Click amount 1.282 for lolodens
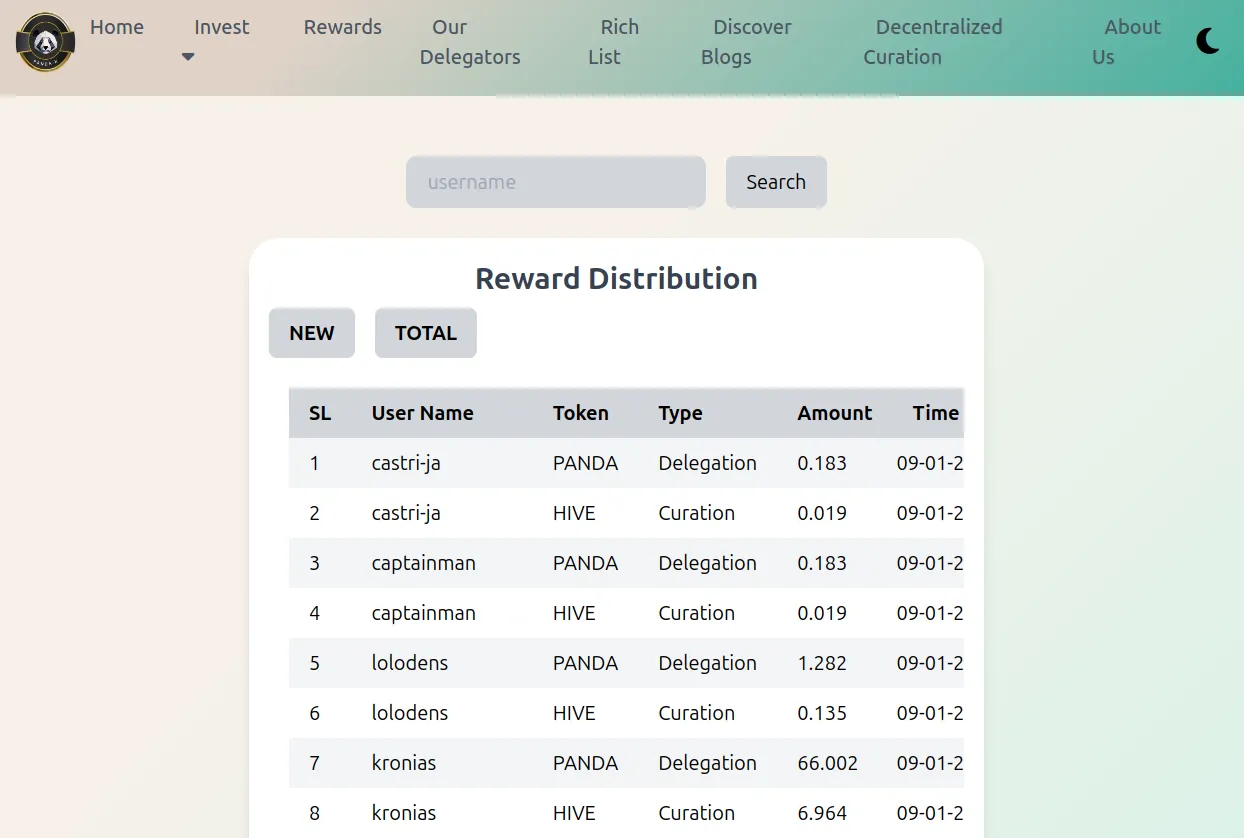Image resolution: width=1244 pixels, height=838 pixels. click(x=822, y=663)
